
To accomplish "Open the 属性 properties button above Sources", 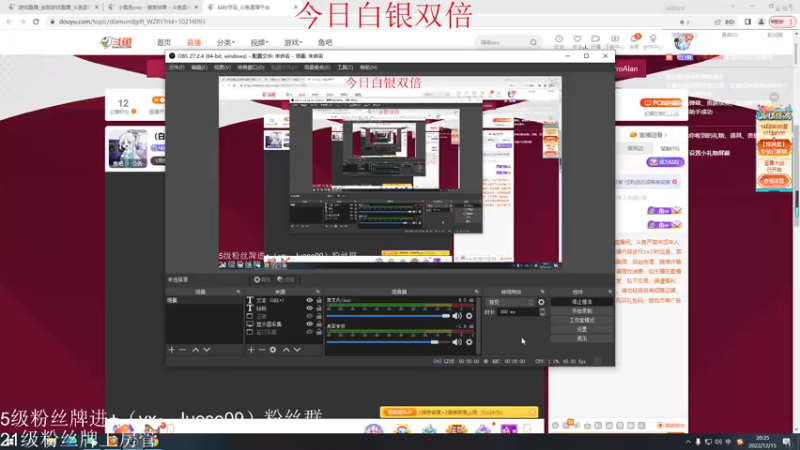I will 262,280.
